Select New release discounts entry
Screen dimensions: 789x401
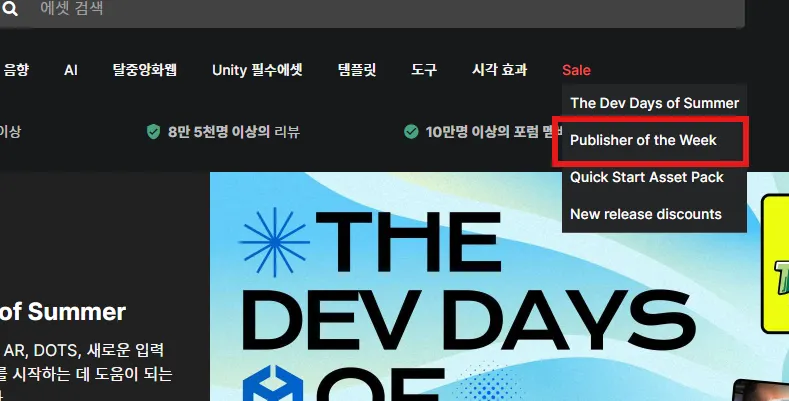(654, 214)
